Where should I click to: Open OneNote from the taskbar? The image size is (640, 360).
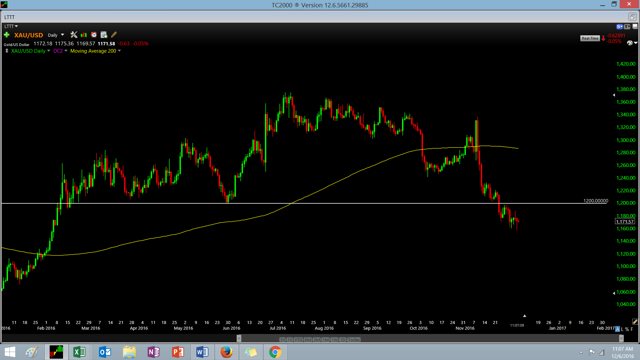click(x=153, y=352)
